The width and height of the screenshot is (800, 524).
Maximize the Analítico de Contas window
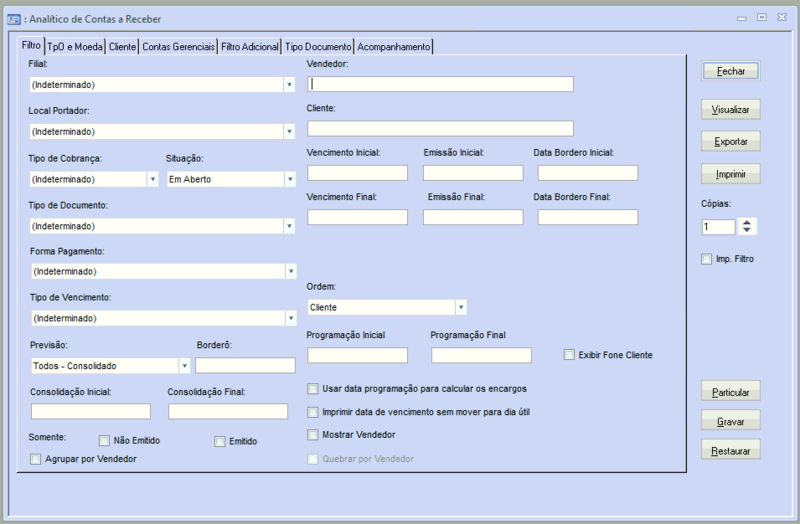(762, 17)
